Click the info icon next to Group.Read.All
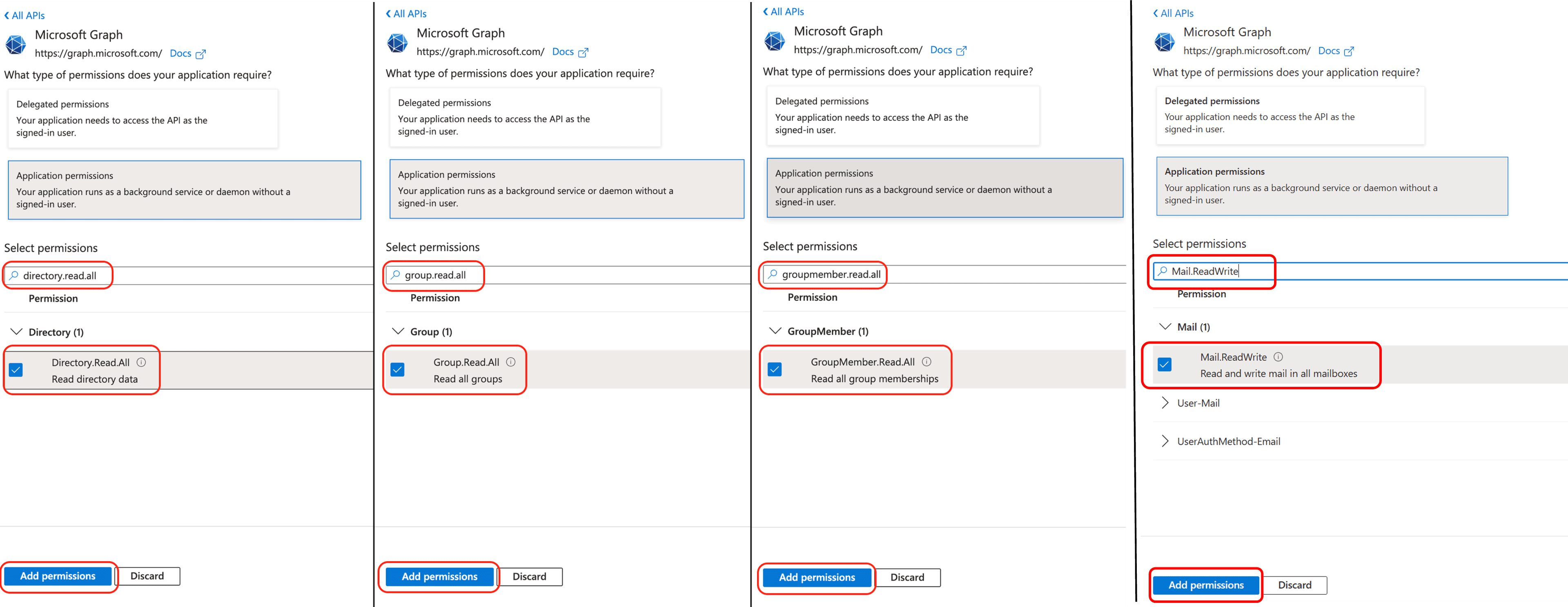This screenshot has width=1568, height=607. point(511,362)
